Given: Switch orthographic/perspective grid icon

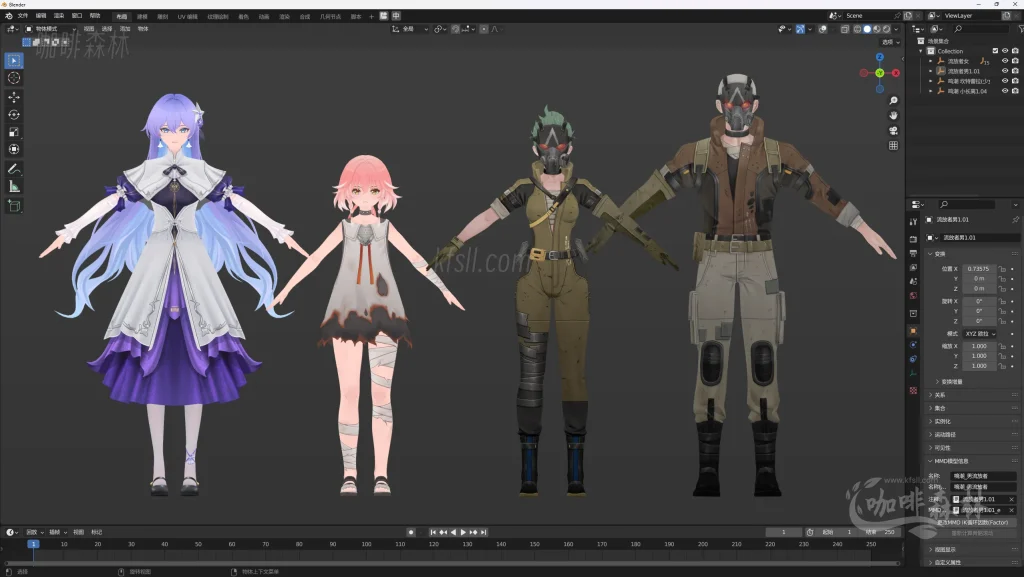Looking at the screenshot, I should (893, 146).
